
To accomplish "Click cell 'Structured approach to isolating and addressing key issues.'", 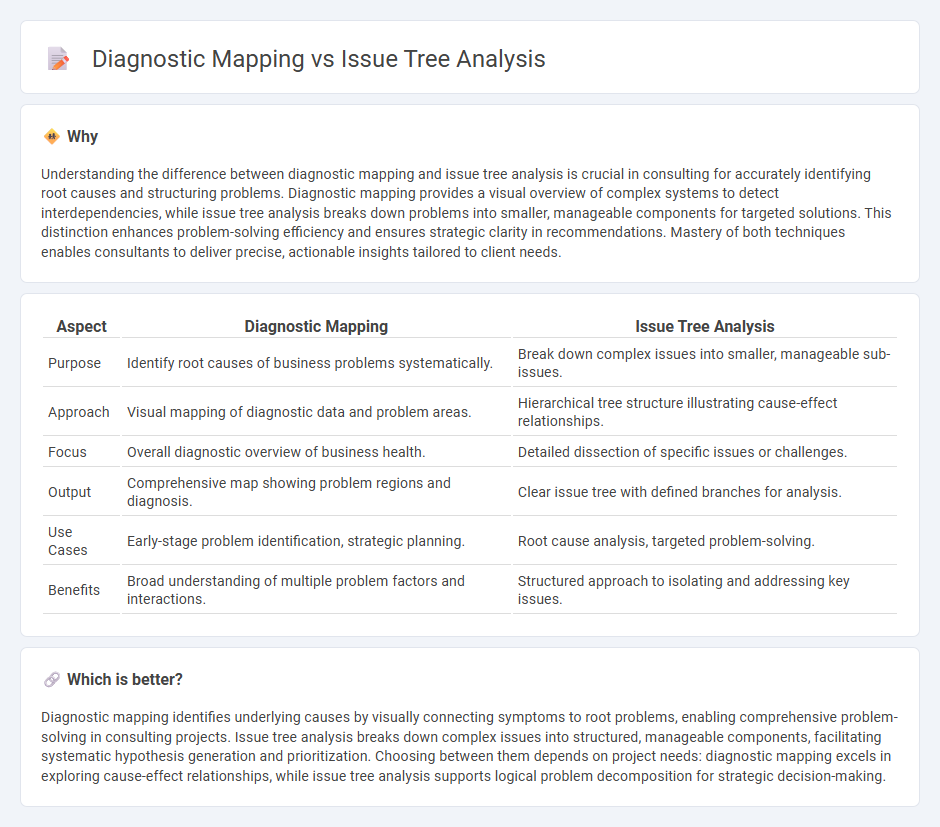I will (704, 590).
